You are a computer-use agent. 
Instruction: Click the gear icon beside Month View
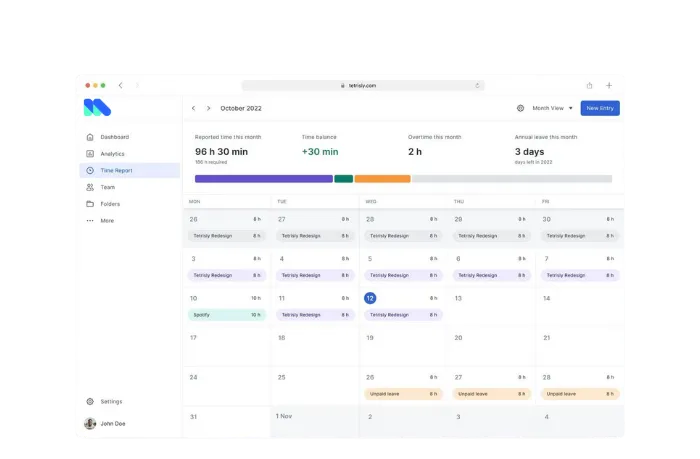tap(520, 108)
